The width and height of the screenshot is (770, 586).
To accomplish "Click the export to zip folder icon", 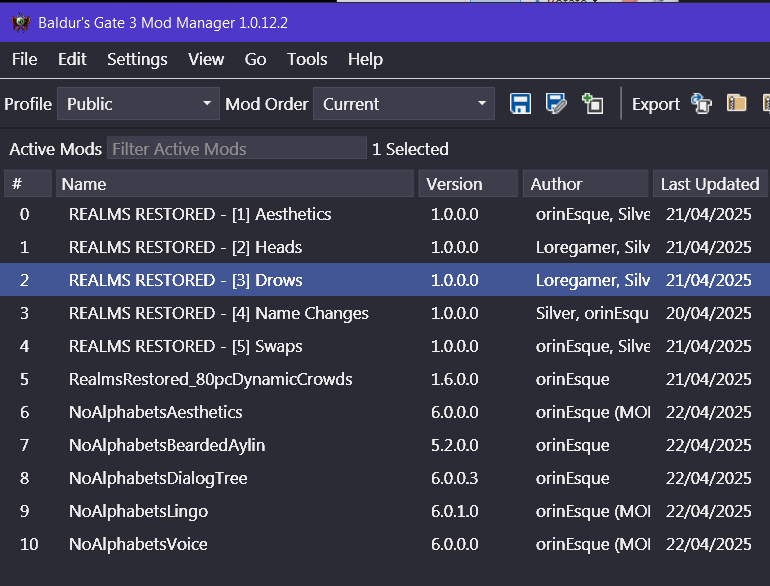I will click(736, 104).
